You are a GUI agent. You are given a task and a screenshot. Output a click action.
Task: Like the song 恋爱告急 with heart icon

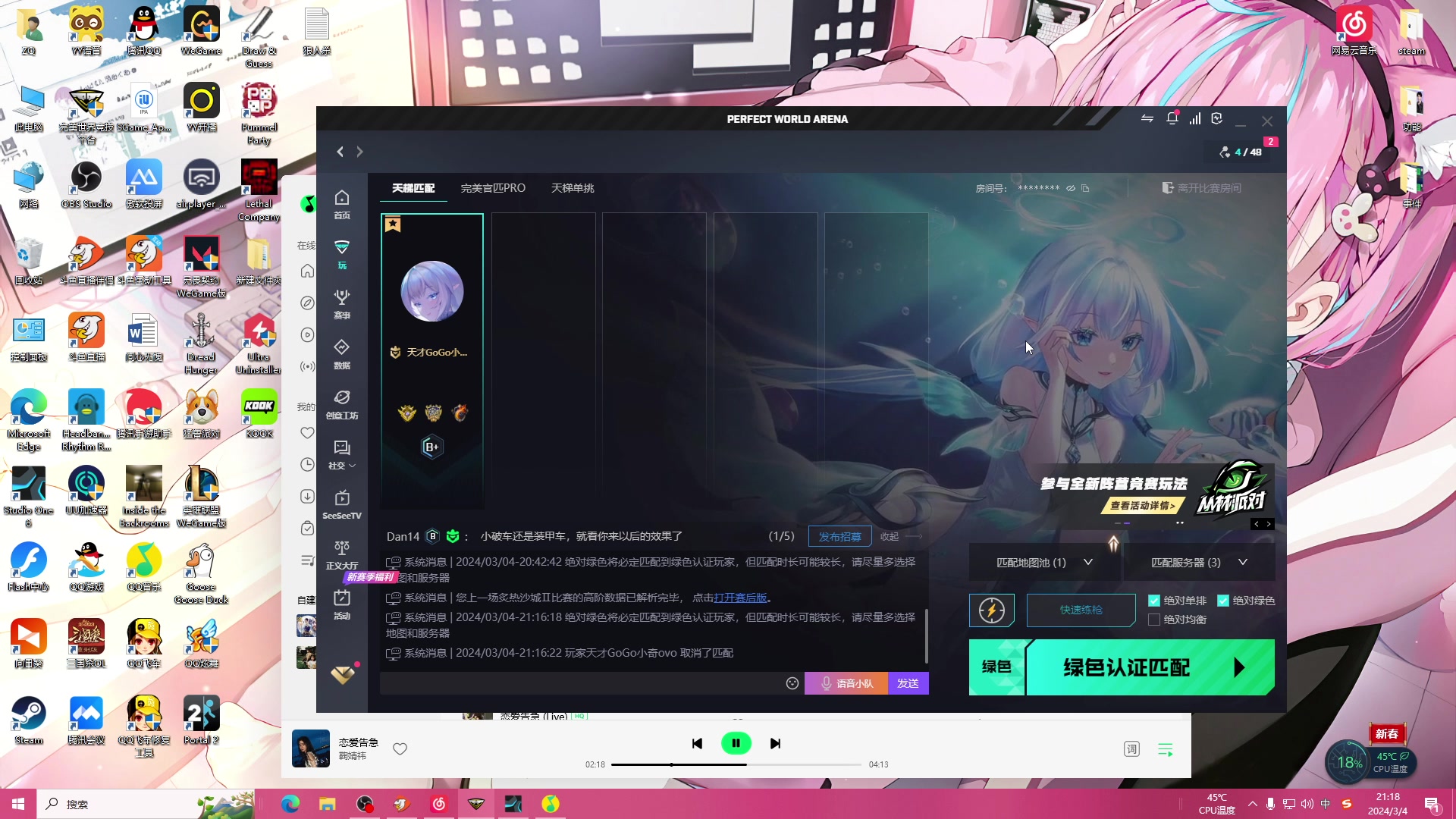pos(400,749)
